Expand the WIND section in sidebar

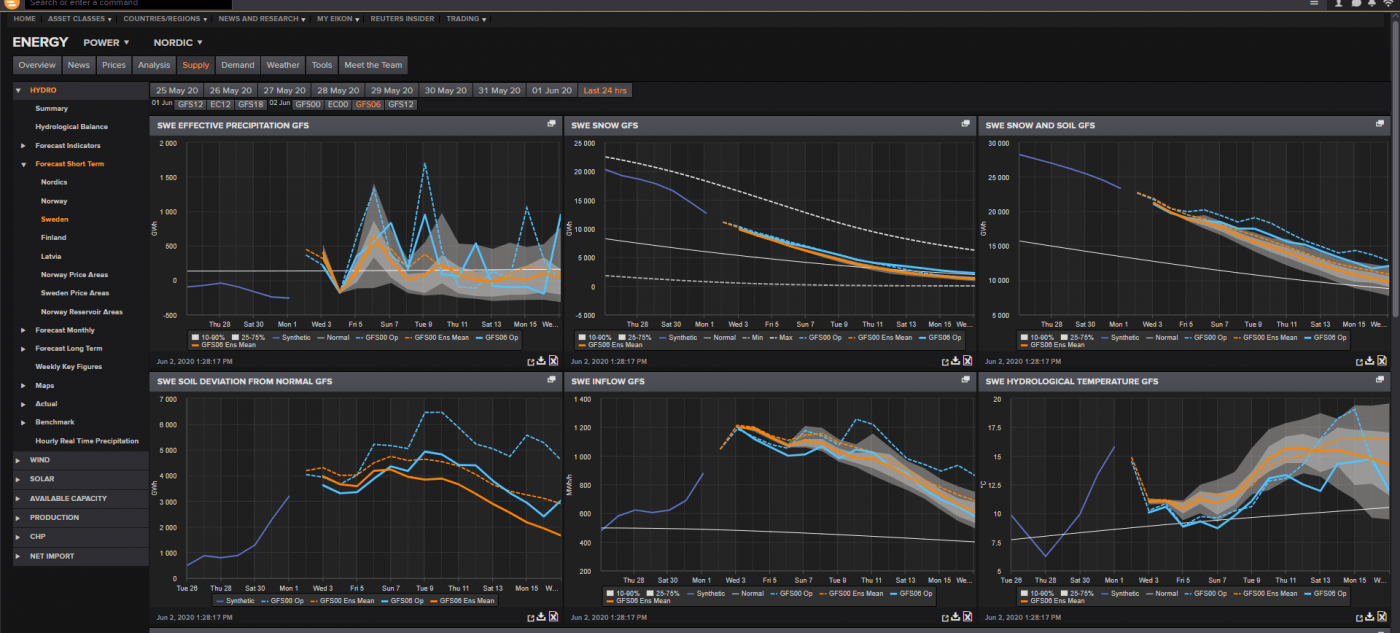coord(40,459)
